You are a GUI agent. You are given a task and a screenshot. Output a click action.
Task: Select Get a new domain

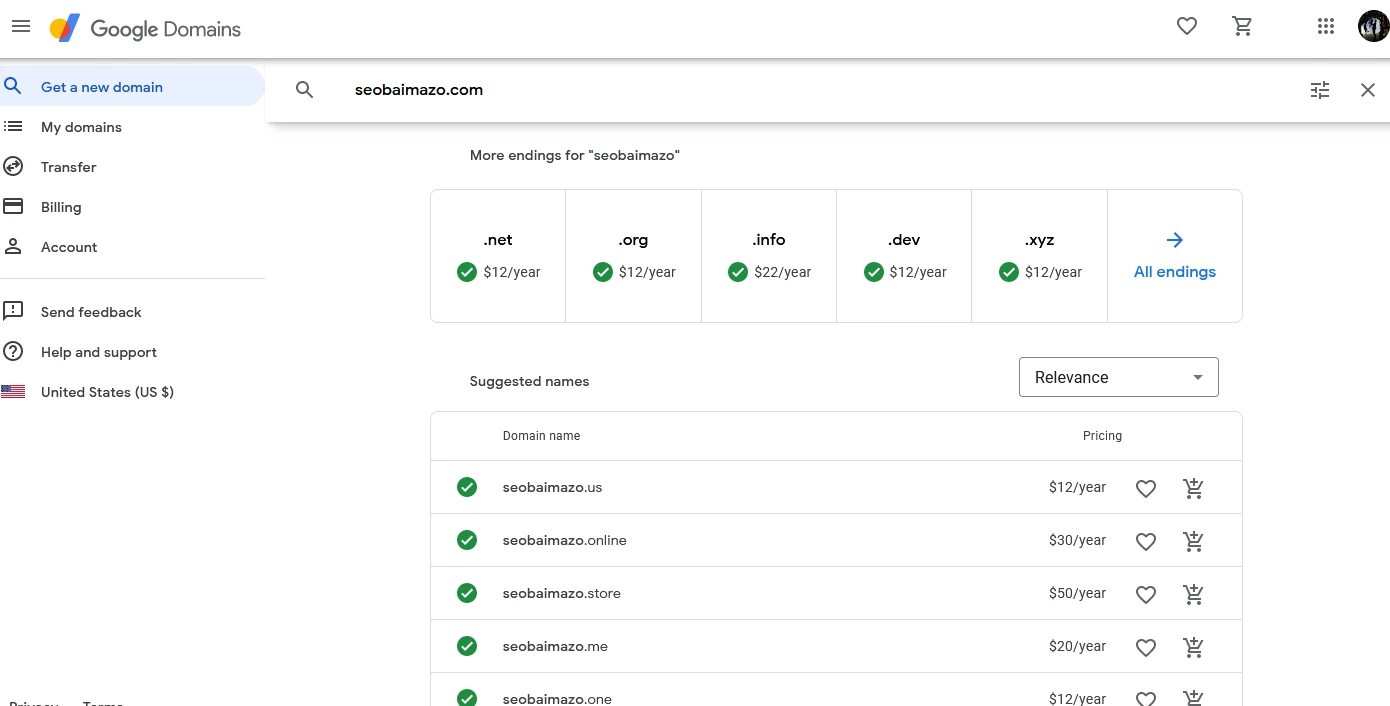[132, 87]
